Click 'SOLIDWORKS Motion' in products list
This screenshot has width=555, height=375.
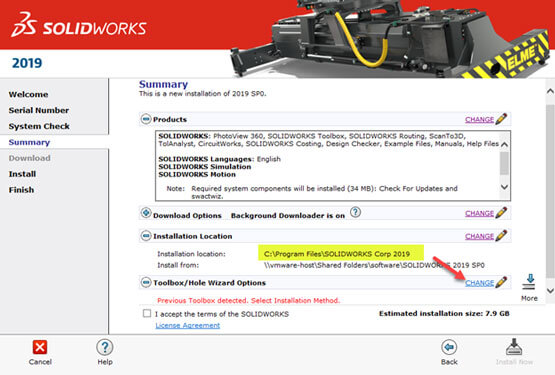point(197,174)
